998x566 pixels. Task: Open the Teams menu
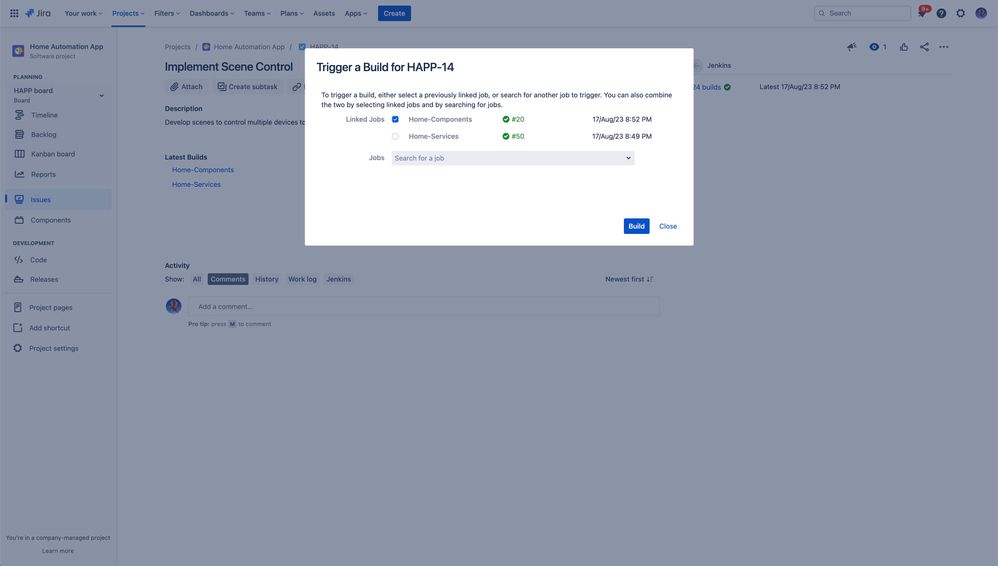[257, 13]
